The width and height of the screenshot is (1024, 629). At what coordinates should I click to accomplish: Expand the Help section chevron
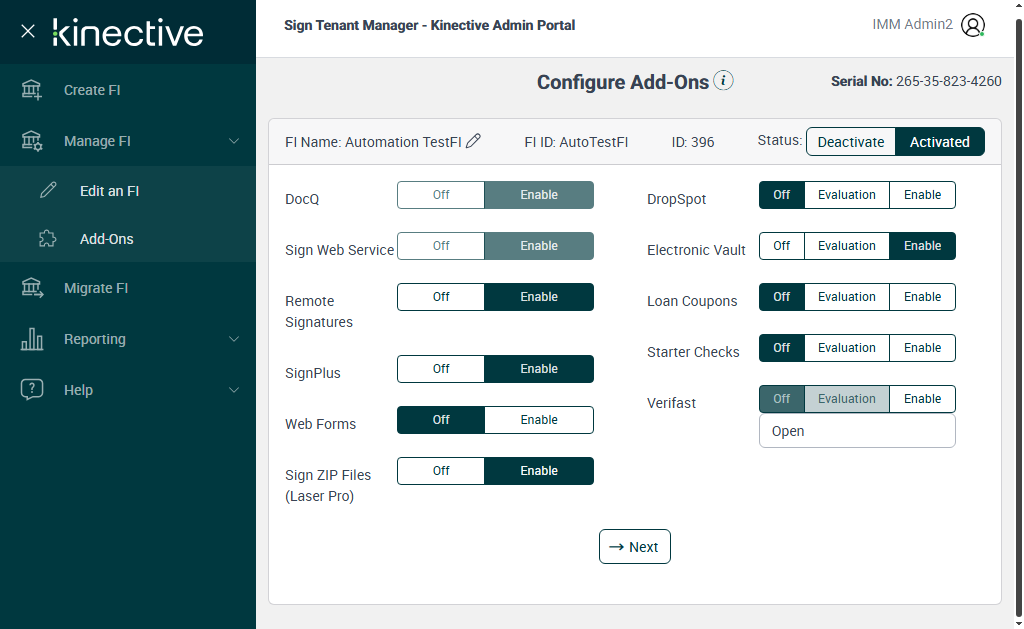[x=234, y=390]
